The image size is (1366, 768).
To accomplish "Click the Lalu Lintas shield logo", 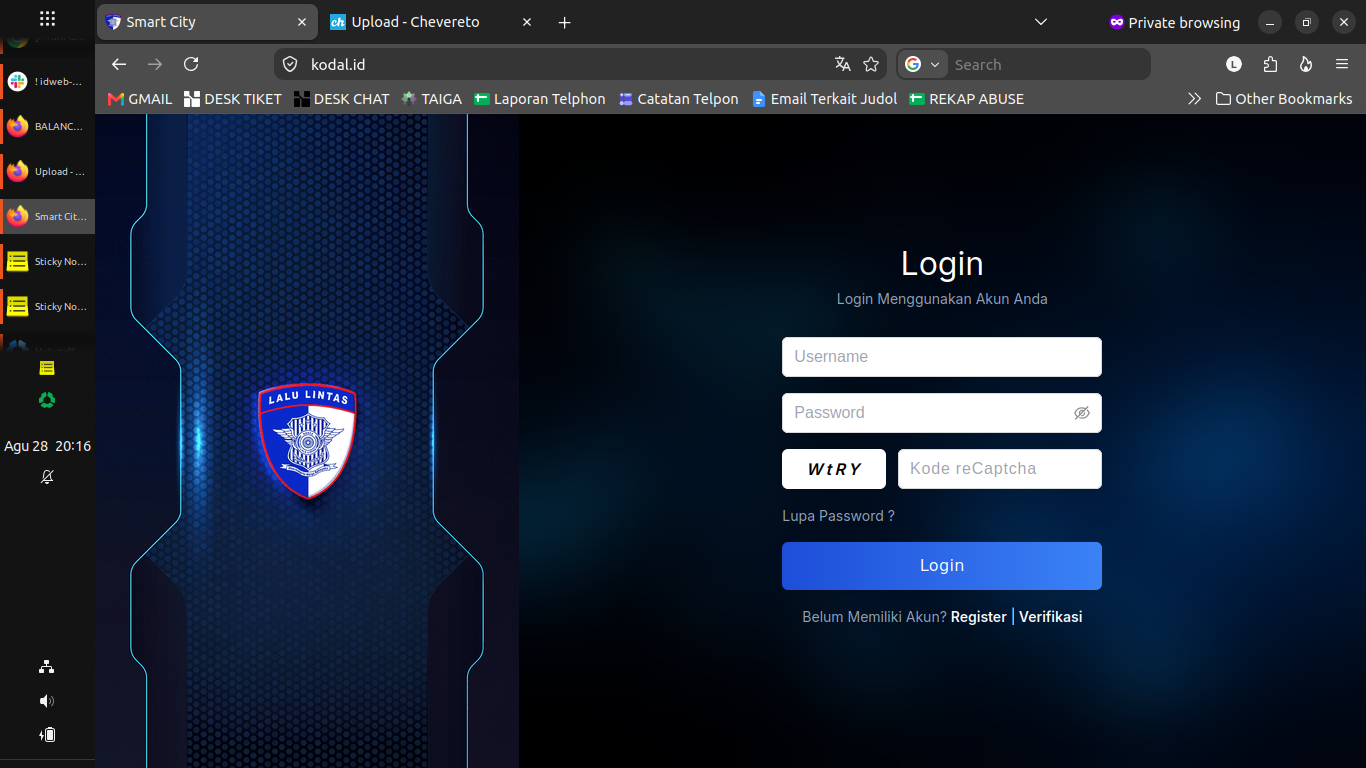I will coord(307,441).
